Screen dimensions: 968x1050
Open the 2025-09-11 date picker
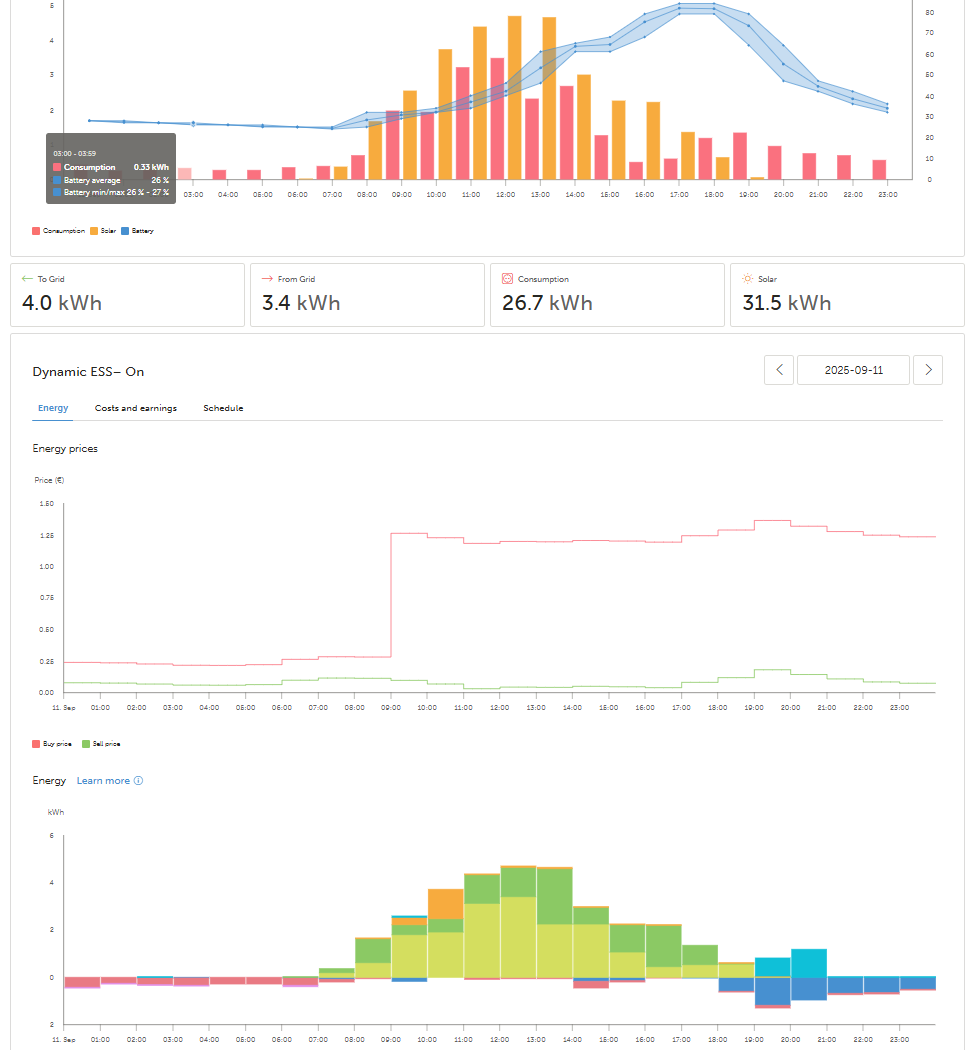click(854, 370)
